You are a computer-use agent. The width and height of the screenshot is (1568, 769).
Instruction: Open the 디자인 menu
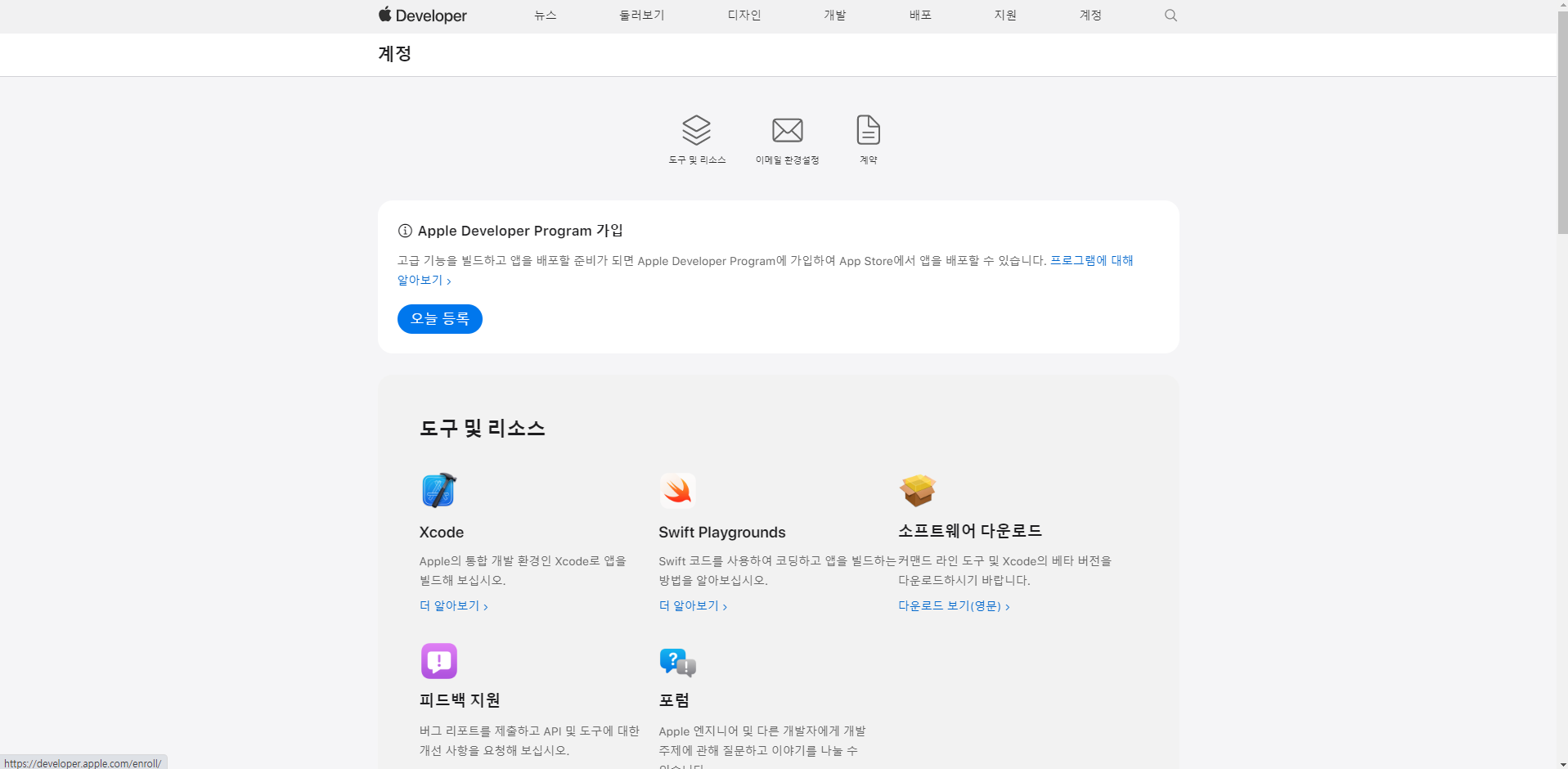point(744,16)
